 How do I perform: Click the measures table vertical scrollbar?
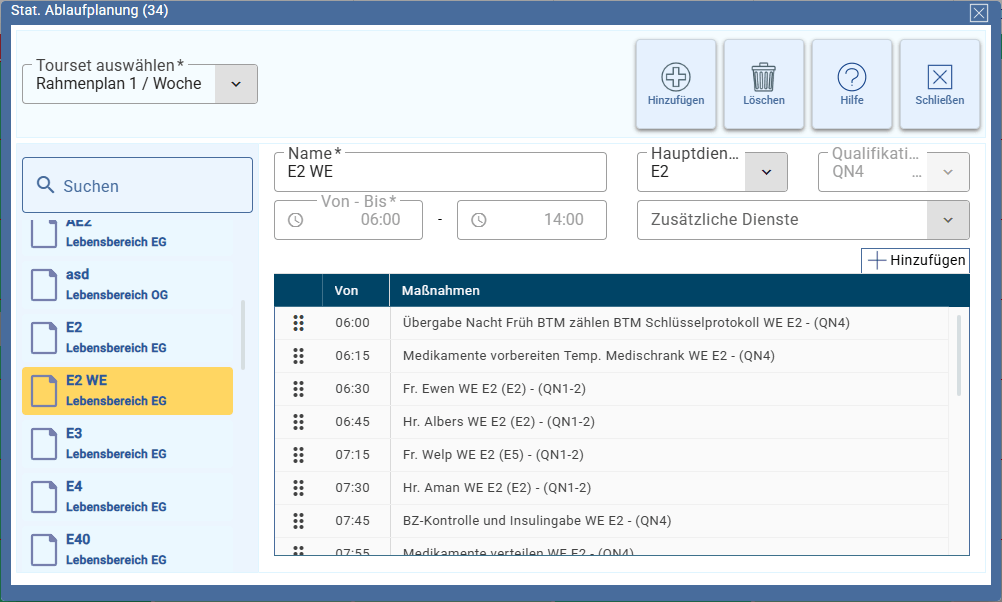961,355
